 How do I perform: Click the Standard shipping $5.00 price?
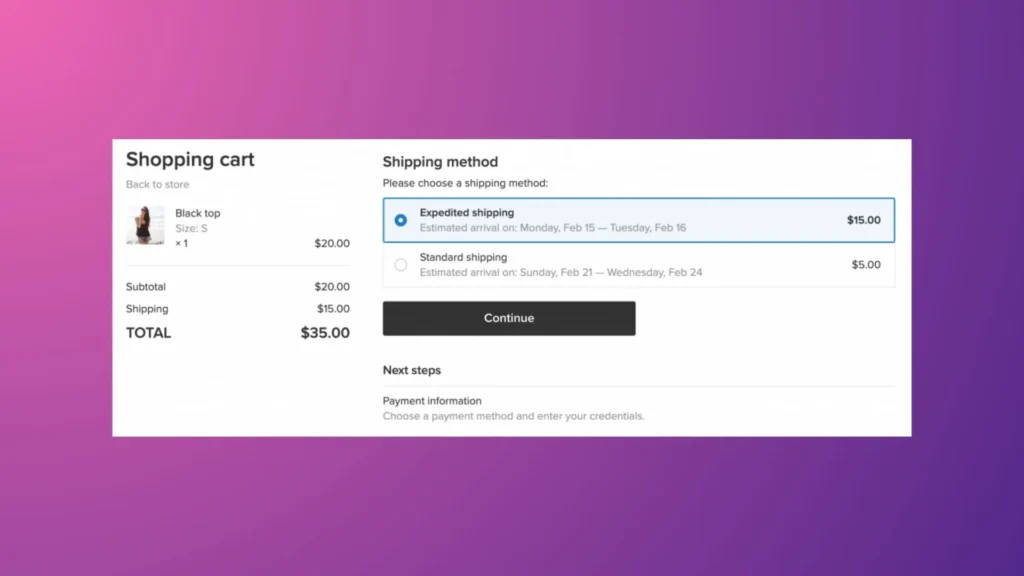(x=866, y=264)
